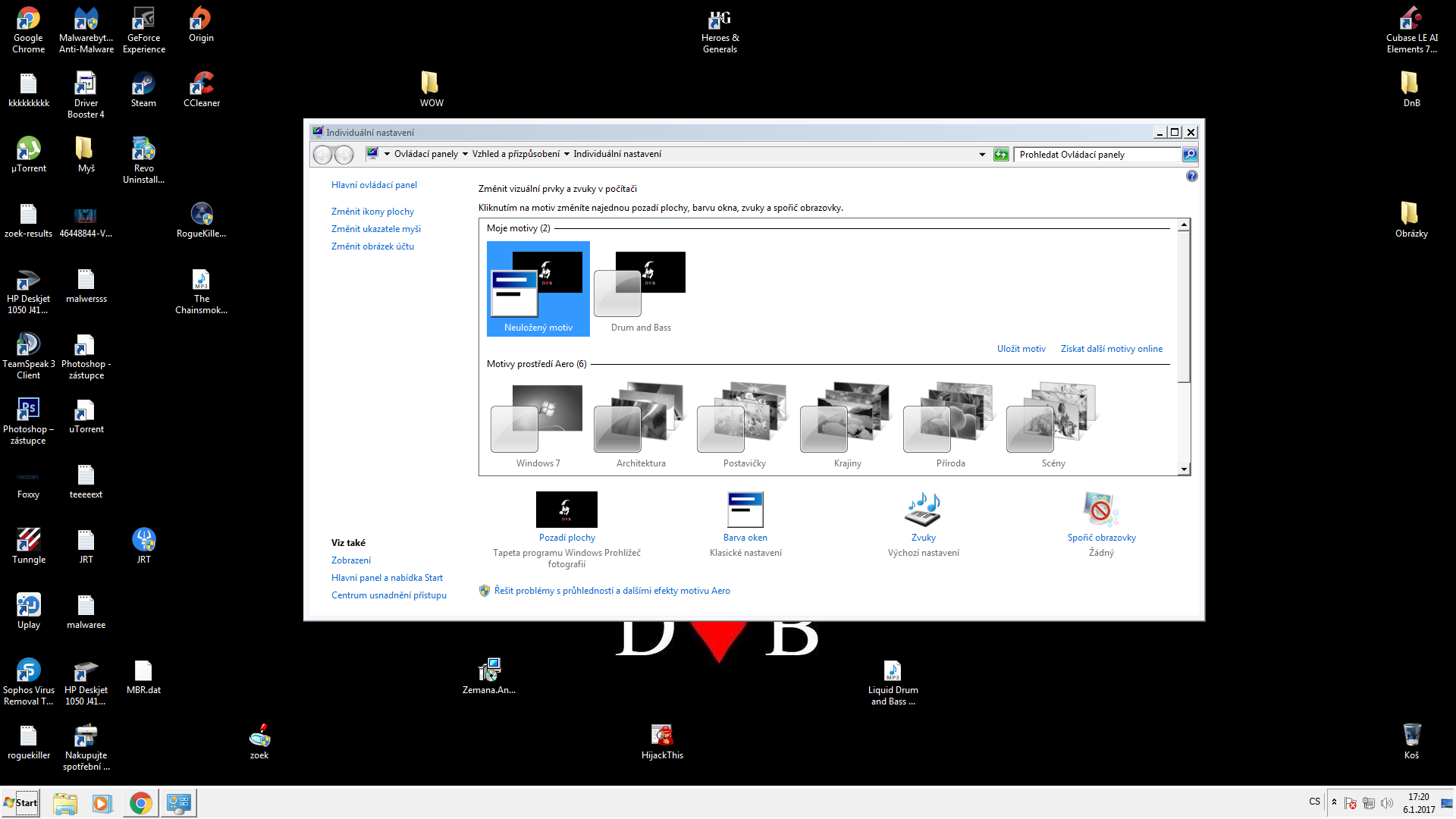
Task: Select the Drum and Bass theme
Action: [x=641, y=288]
